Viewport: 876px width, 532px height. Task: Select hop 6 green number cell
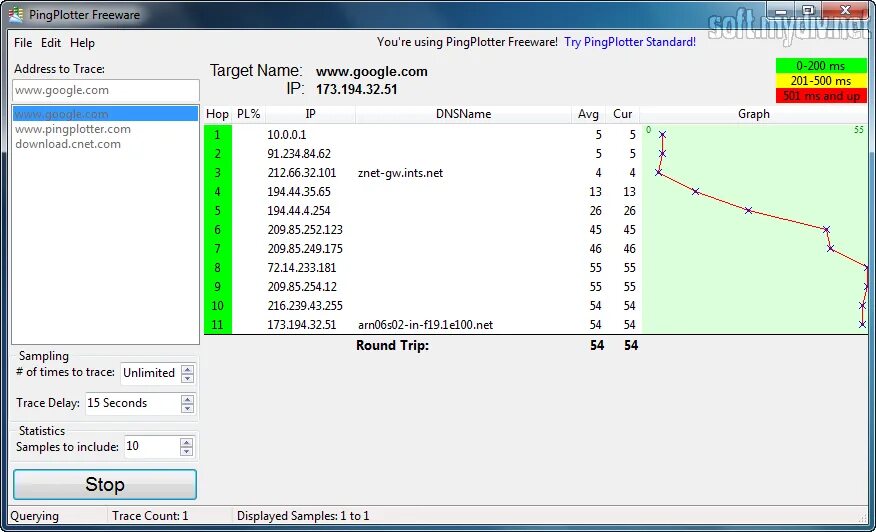[218, 230]
